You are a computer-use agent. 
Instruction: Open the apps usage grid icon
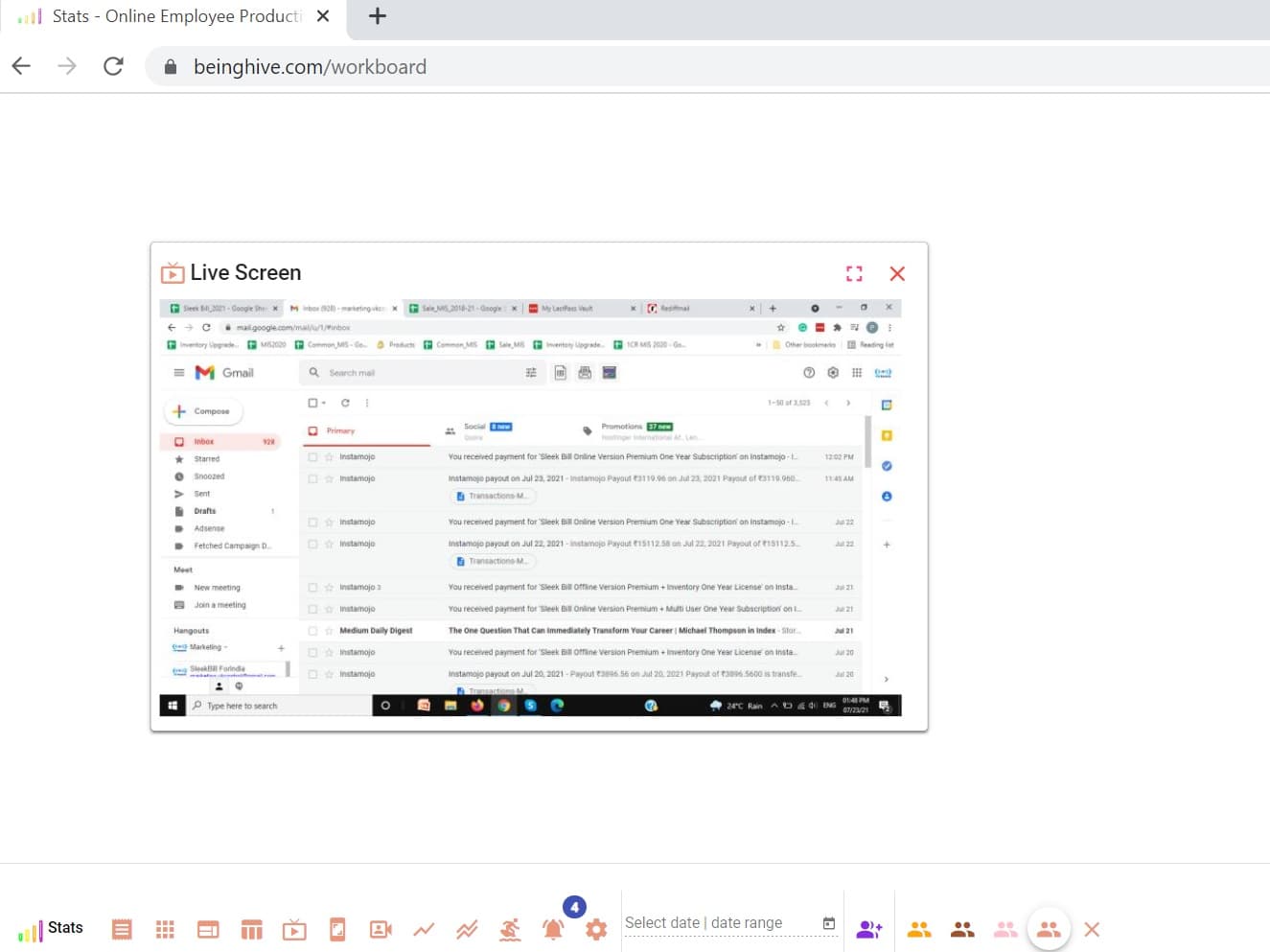(164, 929)
